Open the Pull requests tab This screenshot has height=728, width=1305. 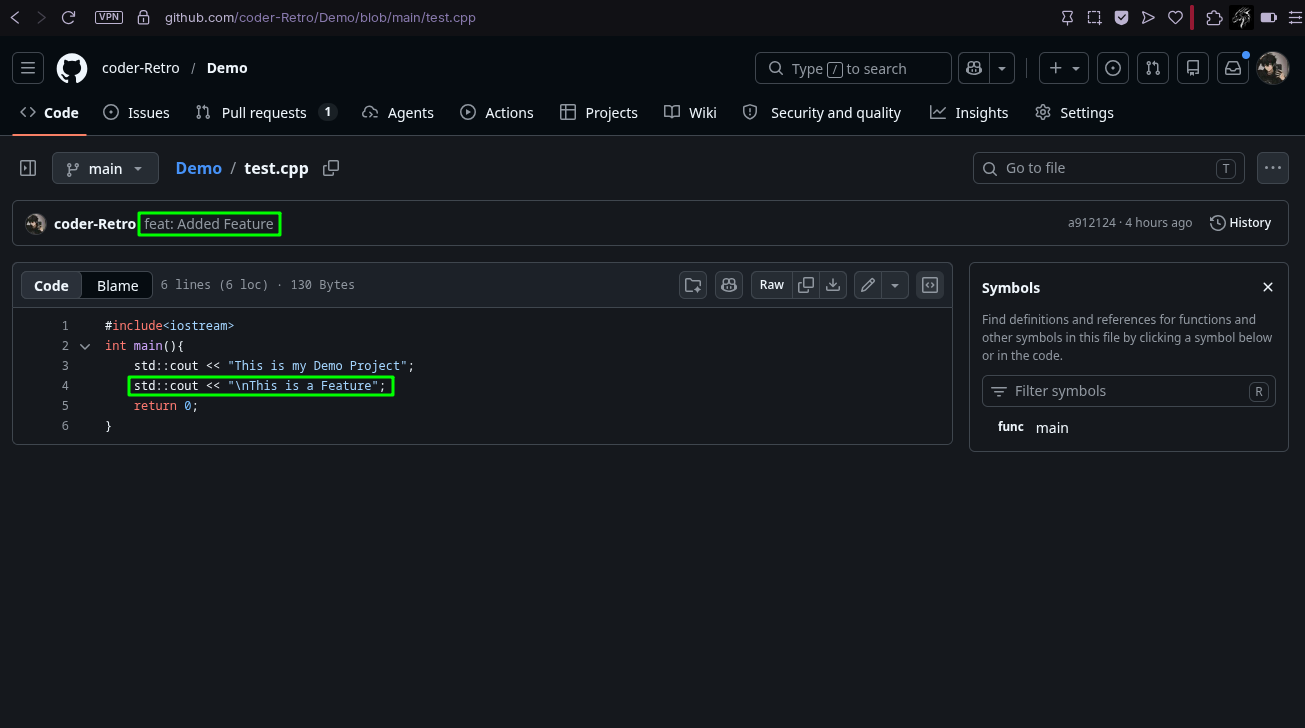tap(266, 113)
